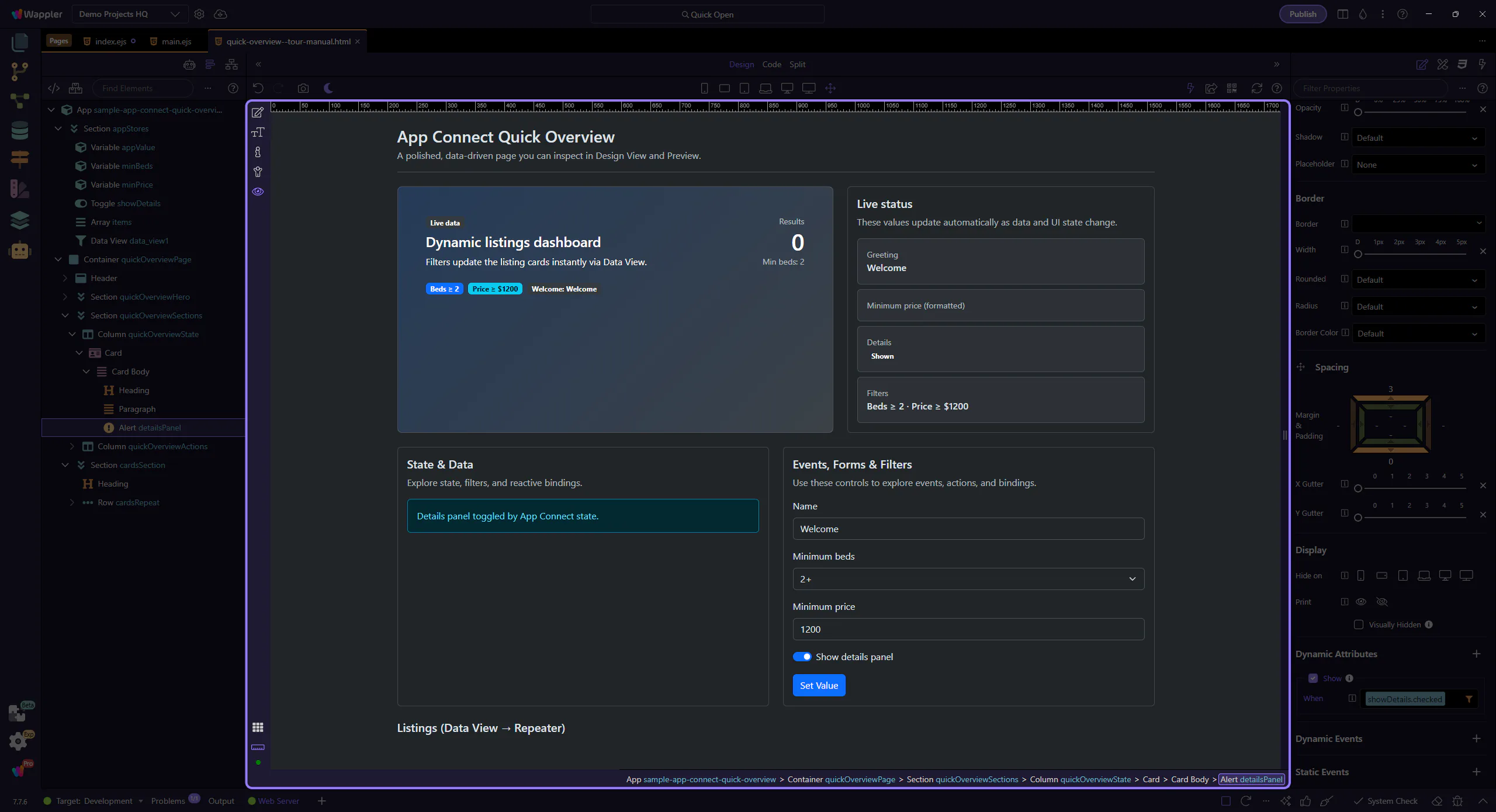Open the database manager sidebar icon

(x=19, y=130)
